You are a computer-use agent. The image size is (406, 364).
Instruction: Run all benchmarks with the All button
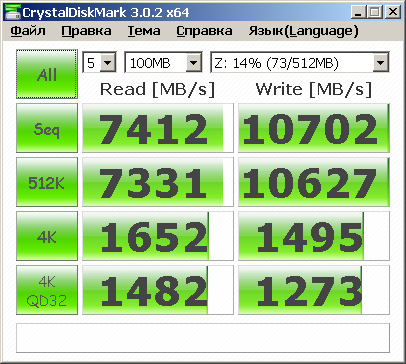pyautogui.click(x=47, y=74)
